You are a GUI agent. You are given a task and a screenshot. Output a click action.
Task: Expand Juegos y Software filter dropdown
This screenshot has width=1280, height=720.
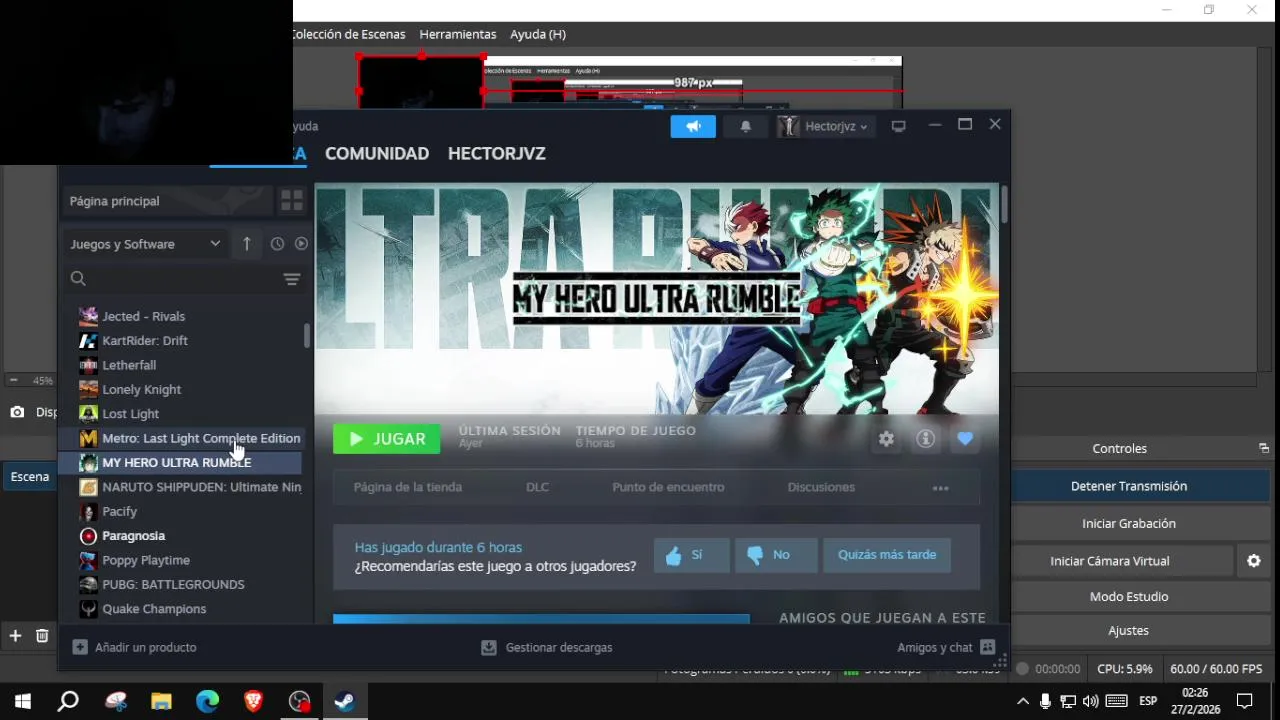(145, 244)
